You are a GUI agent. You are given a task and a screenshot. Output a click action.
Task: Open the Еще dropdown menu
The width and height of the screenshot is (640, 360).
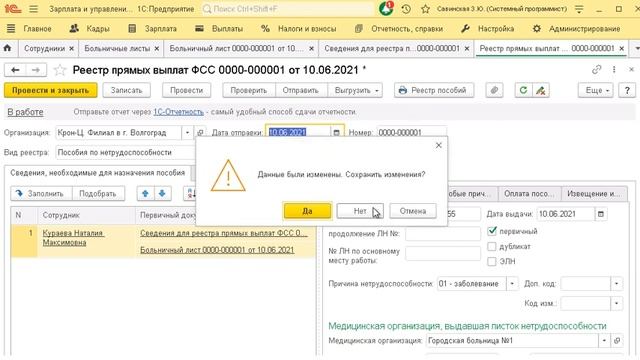tap(597, 90)
